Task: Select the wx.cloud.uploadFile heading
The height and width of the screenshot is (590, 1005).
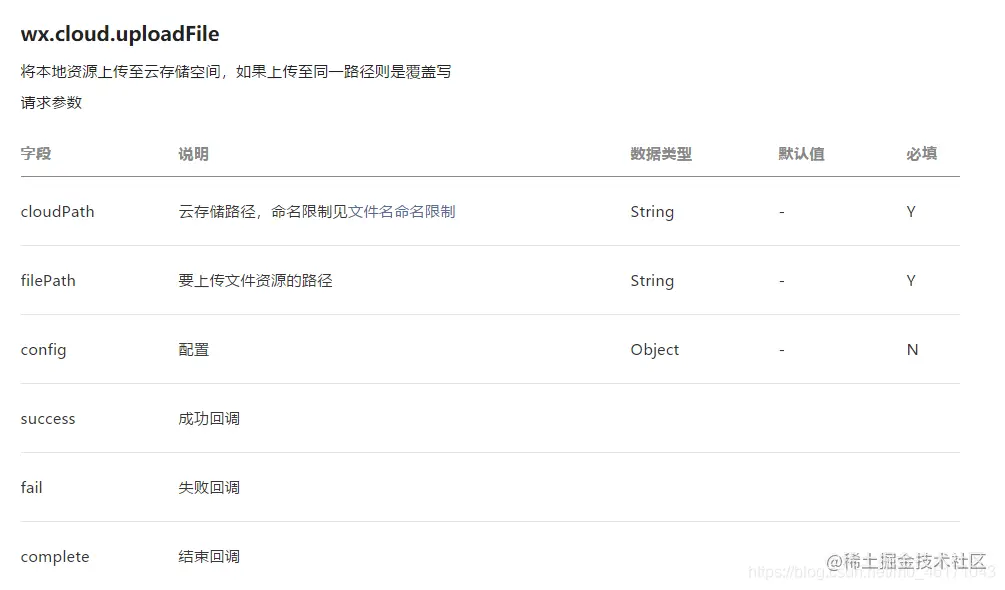Action: (x=120, y=34)
